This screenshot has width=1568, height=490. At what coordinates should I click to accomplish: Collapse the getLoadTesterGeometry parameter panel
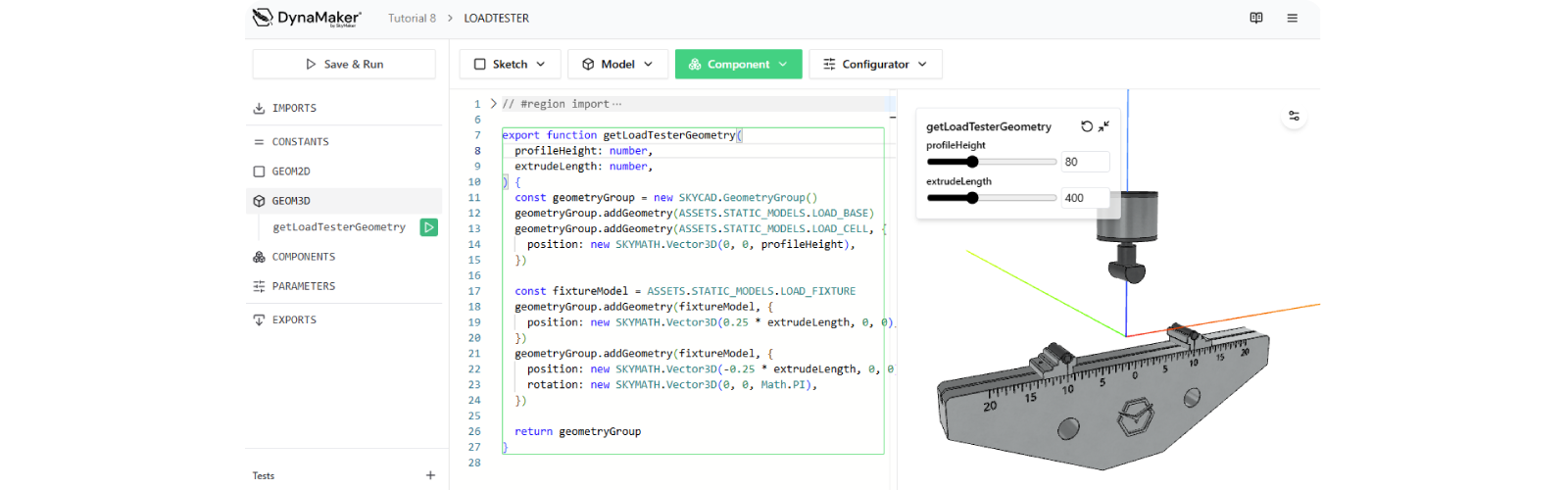(1103, 126)
